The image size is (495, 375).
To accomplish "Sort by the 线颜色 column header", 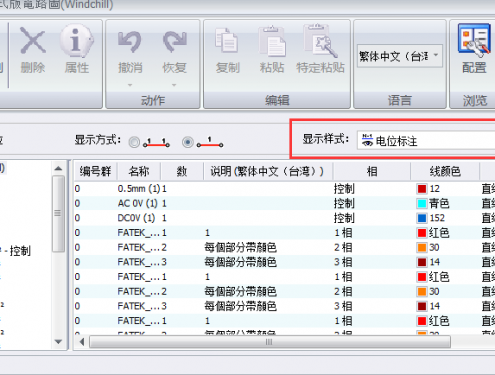I will point(445,171).
